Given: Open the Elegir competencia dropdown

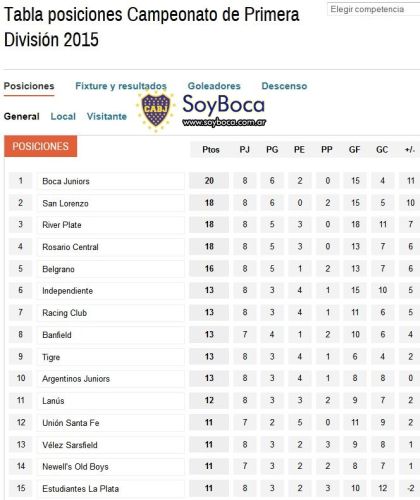Looking at the screenshot, I should tap(373, 9).
